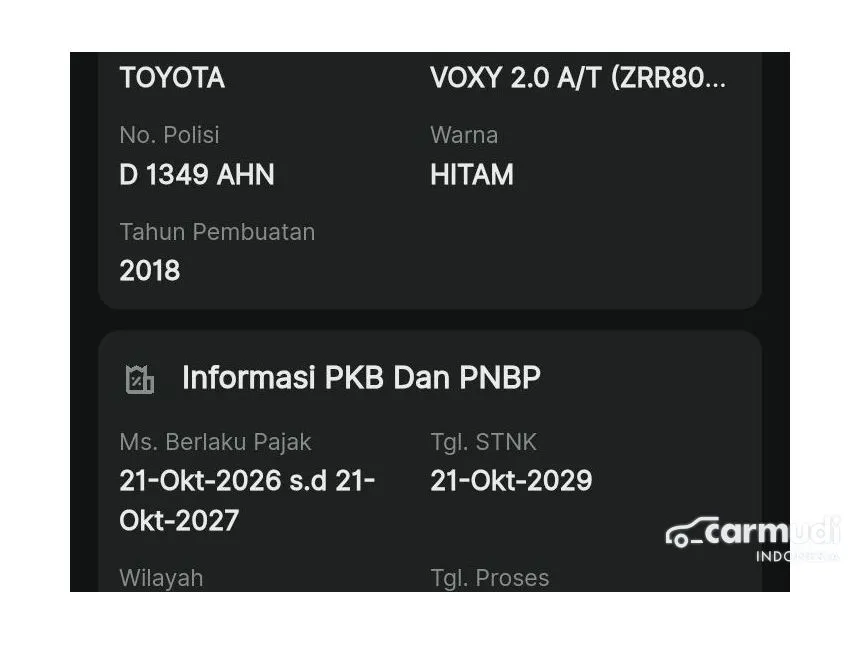Image resolution: width=860 pixels, height=645 pixels.
Task: Click the No. Polisi label
Action: 169,135
